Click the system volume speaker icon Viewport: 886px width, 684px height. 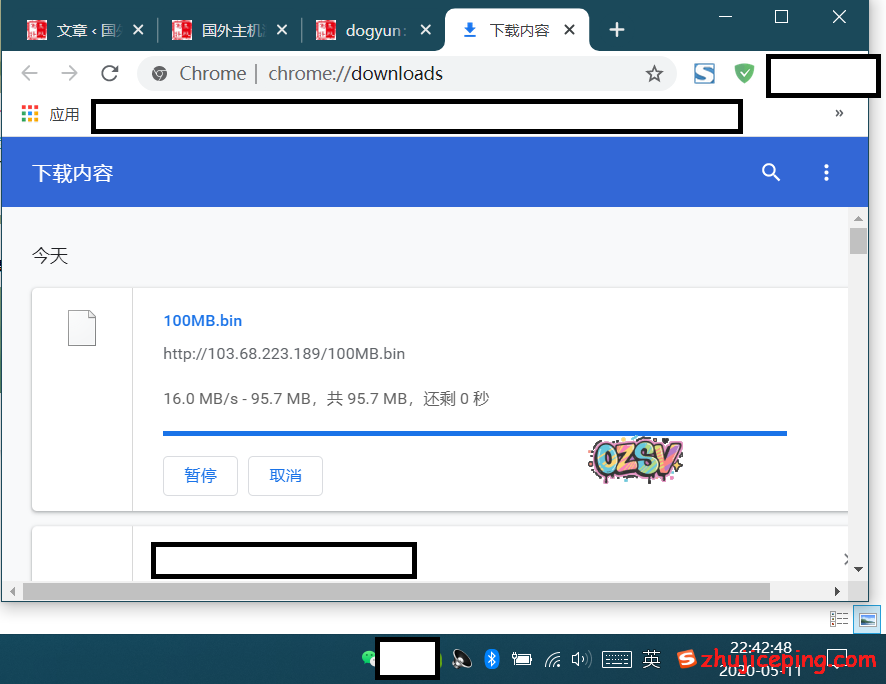(579, 659)
